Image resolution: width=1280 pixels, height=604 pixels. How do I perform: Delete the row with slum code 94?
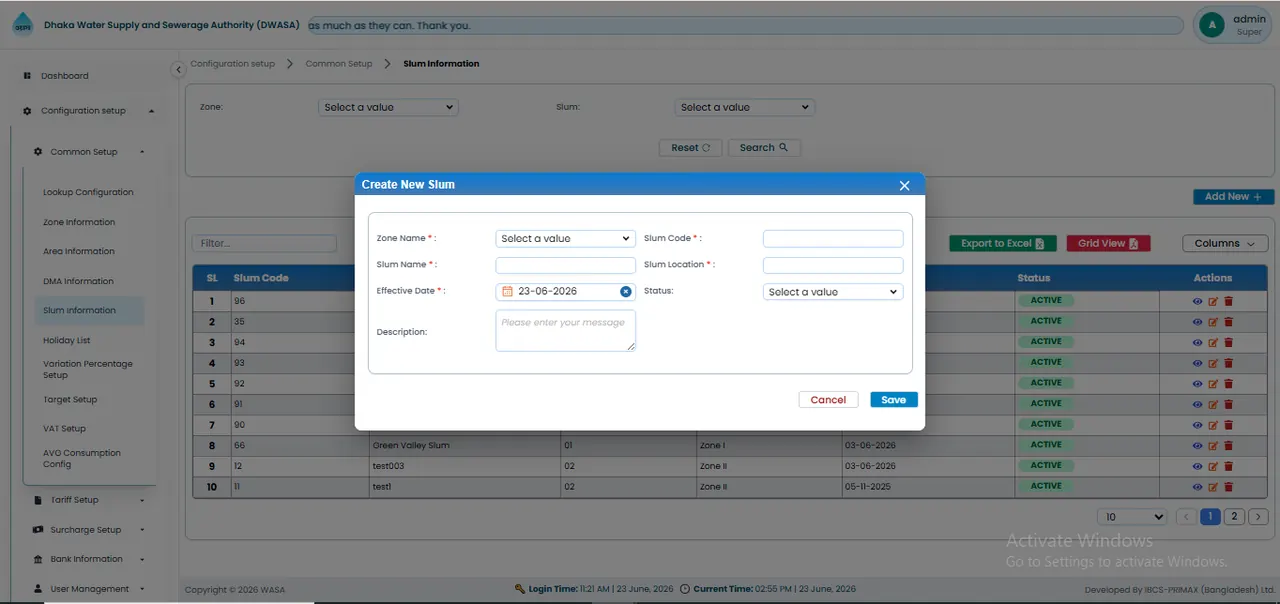[x=1228, y=342]
